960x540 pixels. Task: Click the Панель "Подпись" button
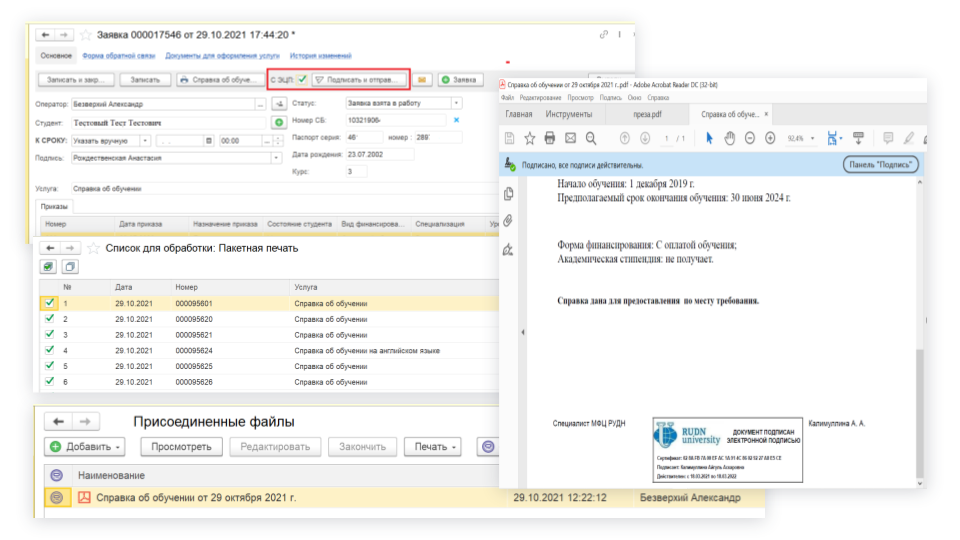[x=880, y=164]
